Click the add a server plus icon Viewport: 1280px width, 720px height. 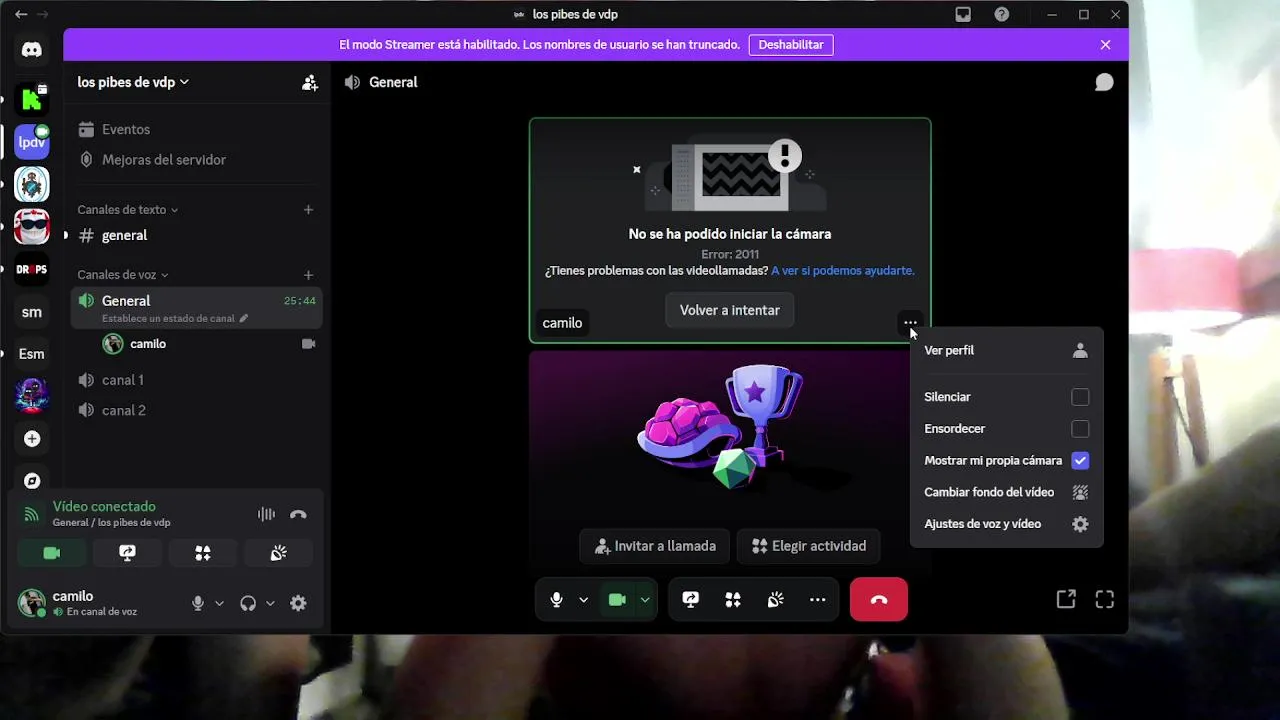click(32, 439)
